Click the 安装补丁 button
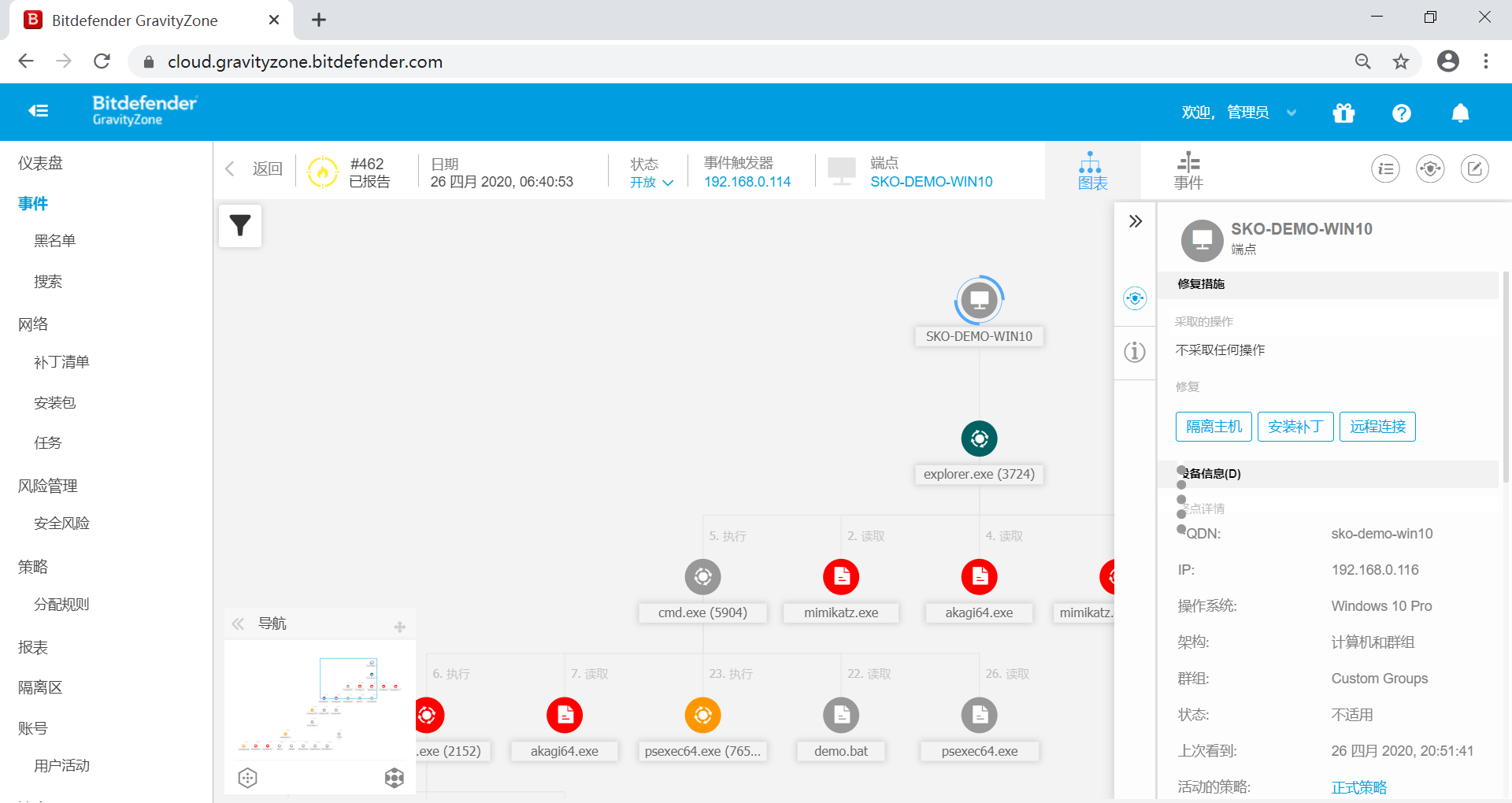 click(1295, 427)
